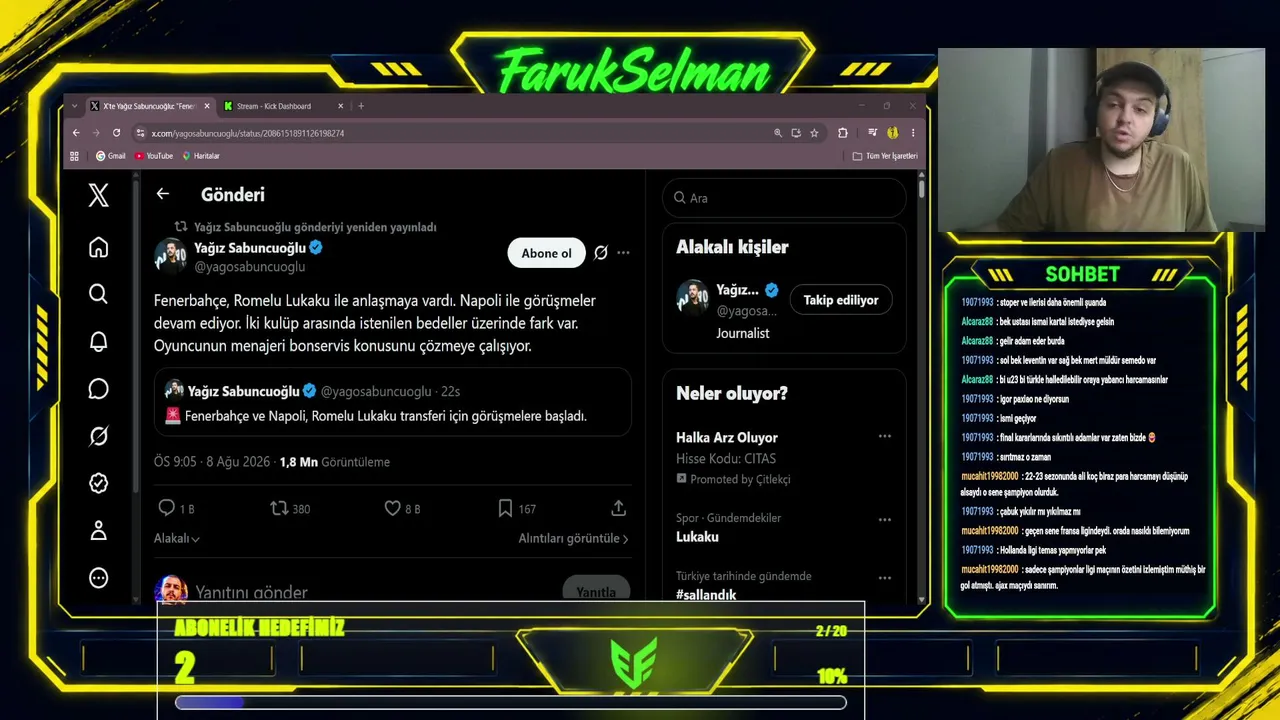
Task: Close the X tweet tab
Action: pyautogui.click(x=207, y=106)
